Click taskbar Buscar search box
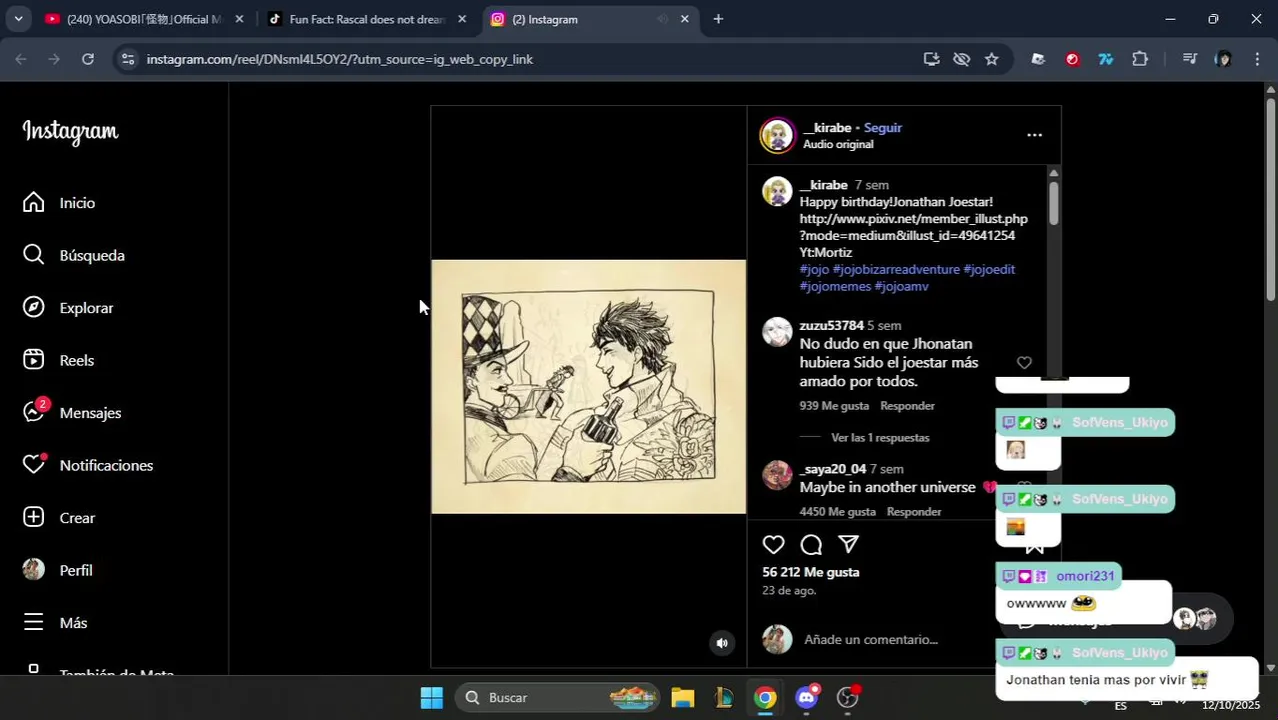The height and width of the screenshot is (720, 1278). (x=558, y=697)
